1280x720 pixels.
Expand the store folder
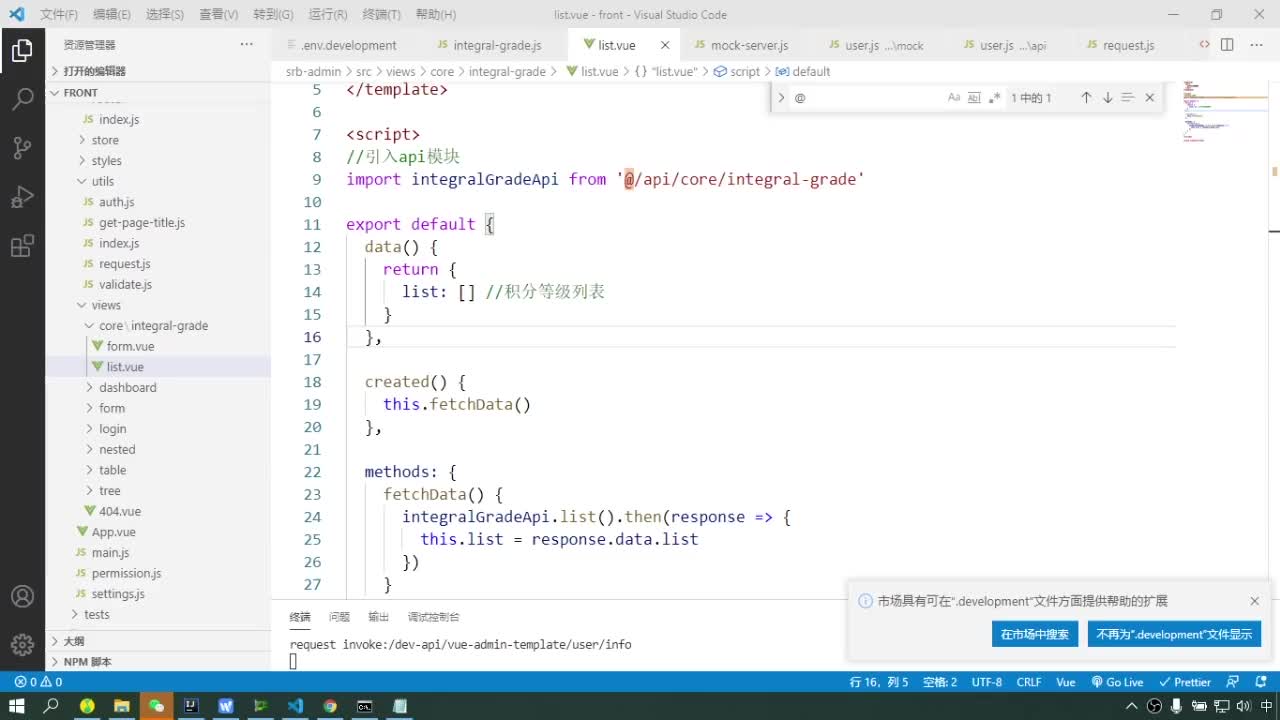coord(158,140)
